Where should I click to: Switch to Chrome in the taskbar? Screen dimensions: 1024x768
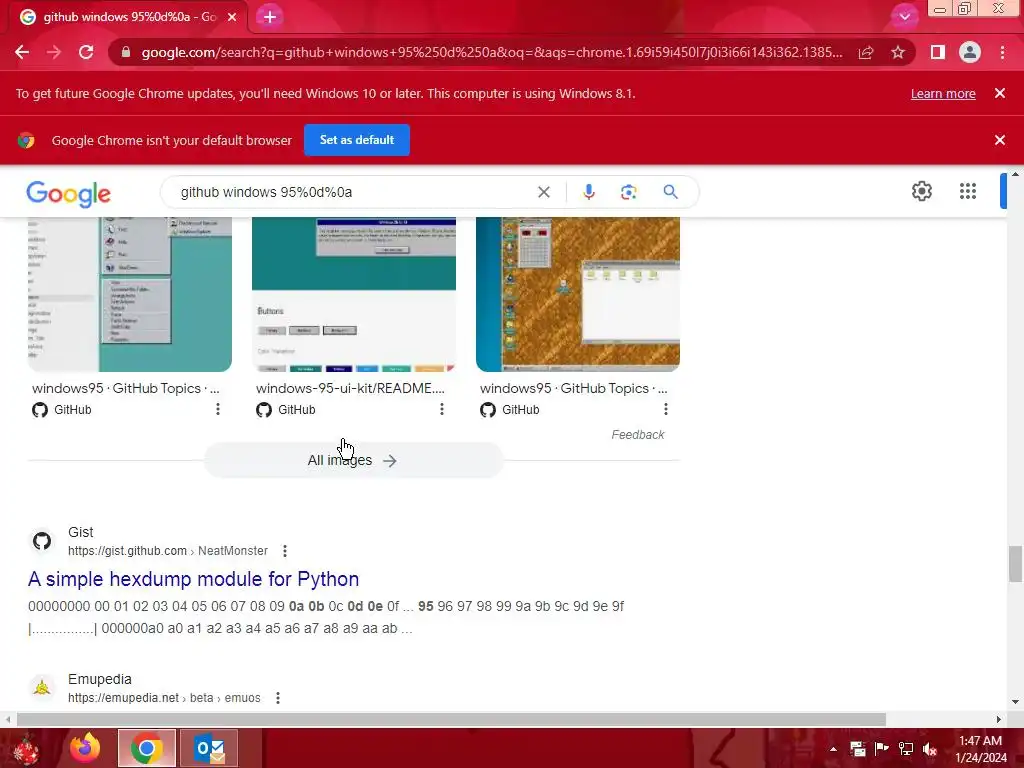(x=147, y=748)
